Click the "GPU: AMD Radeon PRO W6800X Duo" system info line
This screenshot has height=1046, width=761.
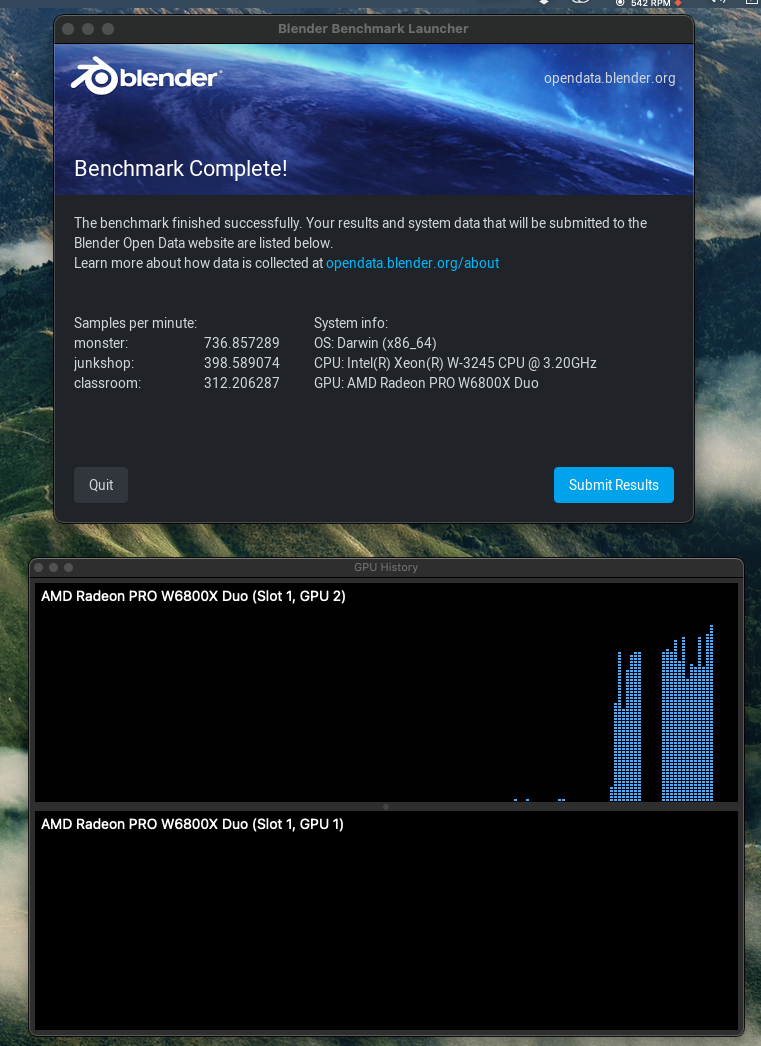(426, 383)
